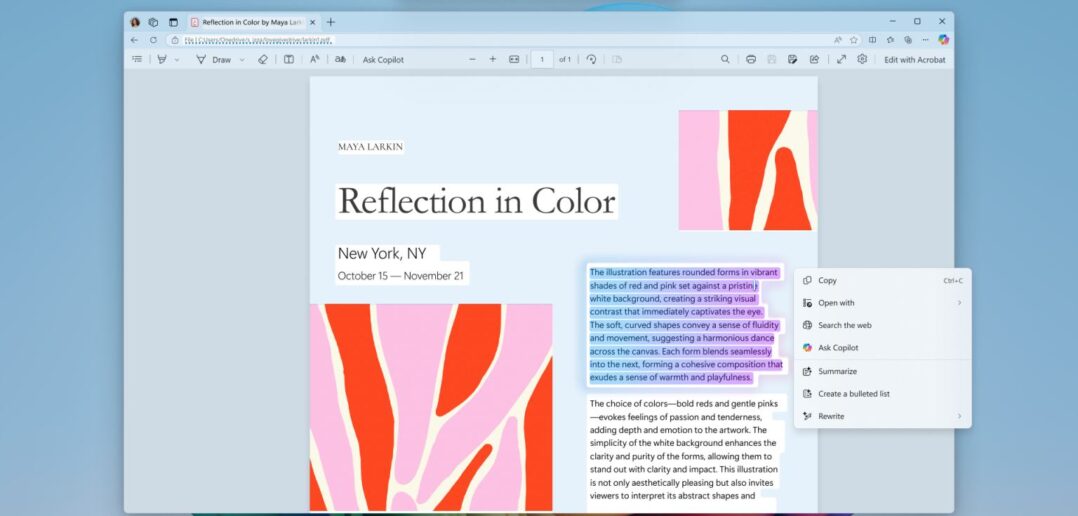Image resolution: width=1078 pixels, height=516 pixels.
Task: Click the Read aloud icon in PDF toolbar
Action: click(315, 60)
